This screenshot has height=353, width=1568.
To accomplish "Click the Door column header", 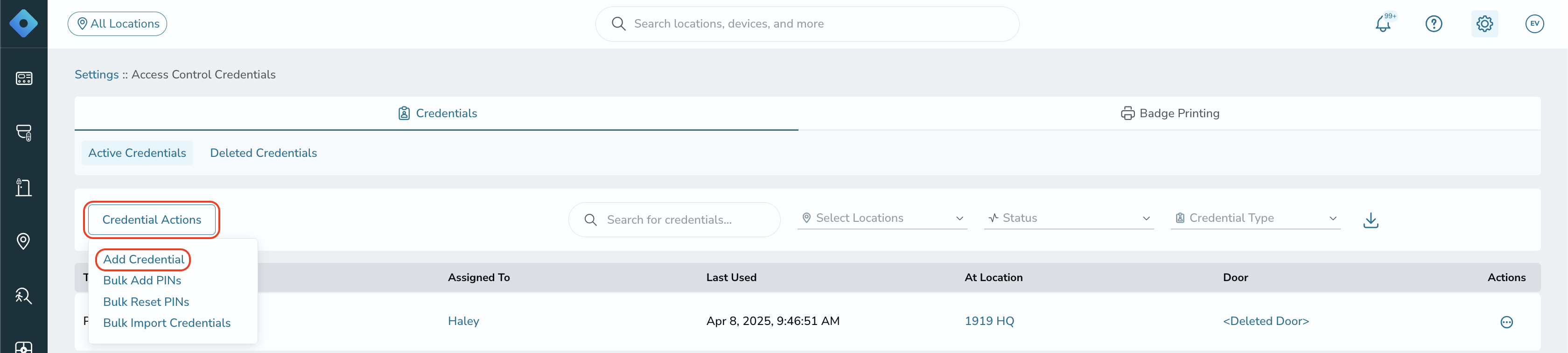I will click(1235, 277).
